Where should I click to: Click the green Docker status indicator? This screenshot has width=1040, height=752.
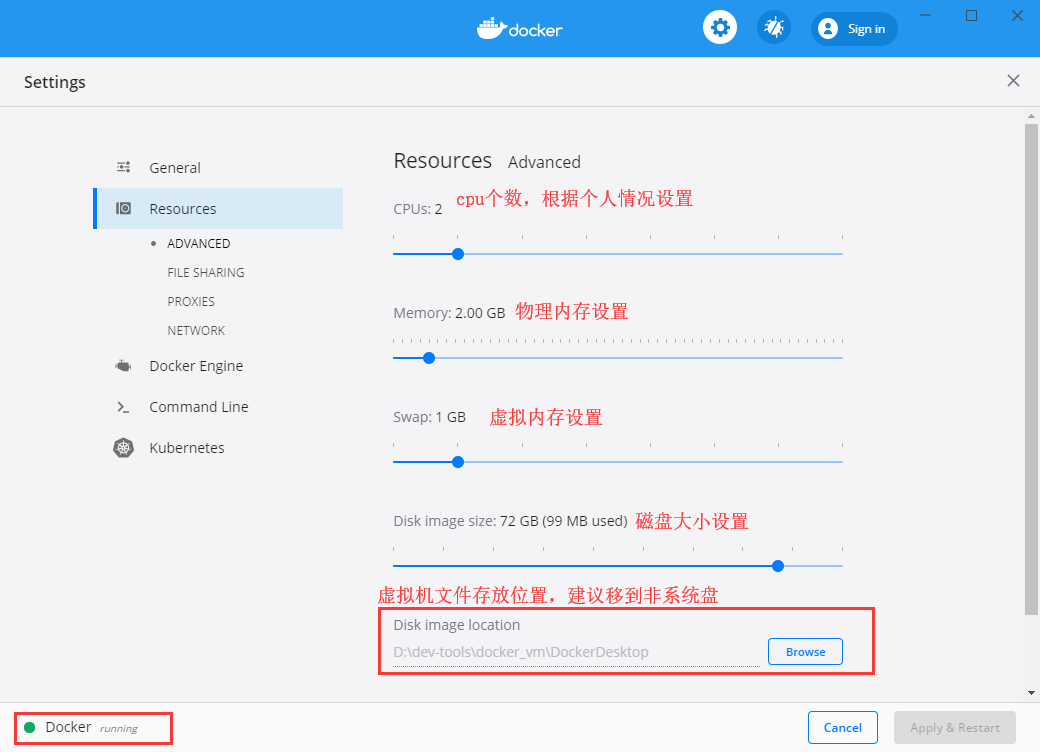(29, 727)
